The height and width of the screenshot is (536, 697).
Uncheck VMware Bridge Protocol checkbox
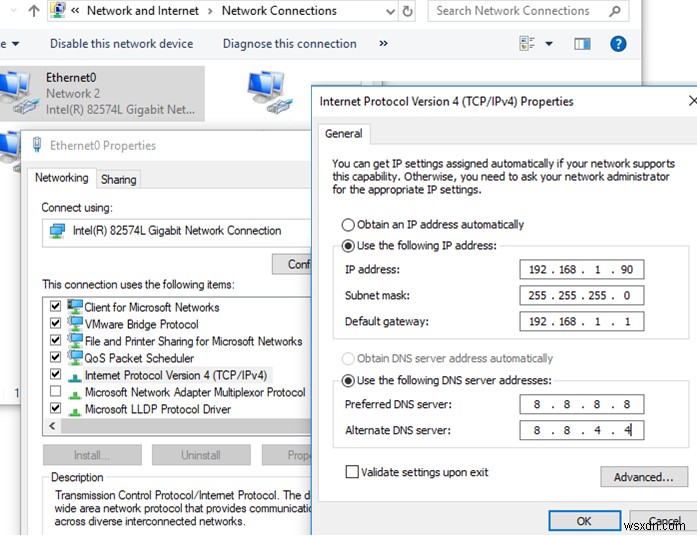tap(56, 323)
